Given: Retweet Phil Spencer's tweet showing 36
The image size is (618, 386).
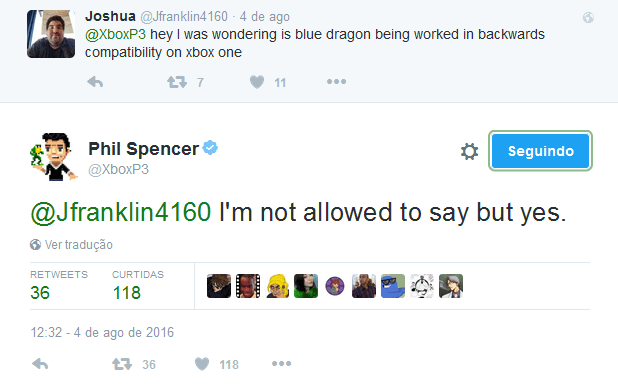Looking at the screenshot, I should tap(122, 364).
